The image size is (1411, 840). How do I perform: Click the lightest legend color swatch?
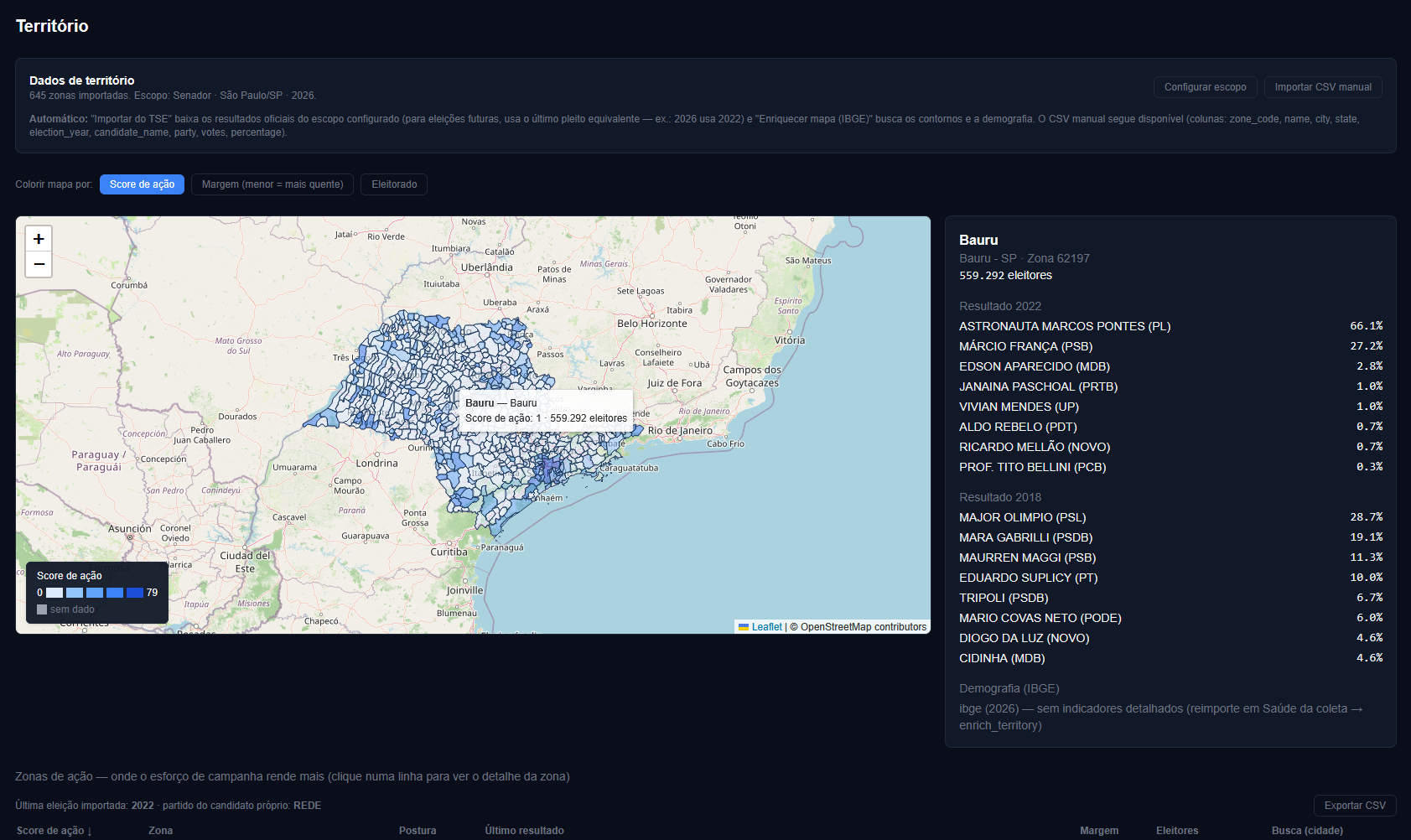pos(54,593)
